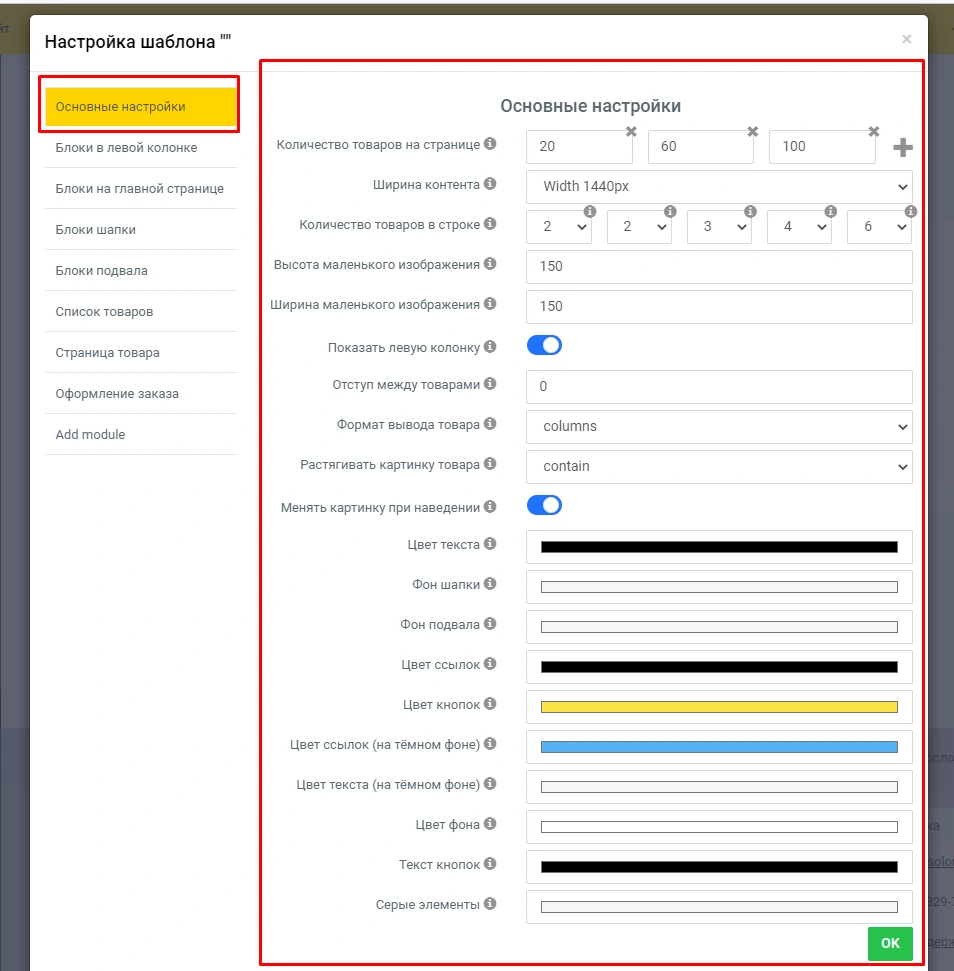The width and height of the screenshot is (954, 971).
Task: Click info icon beside Цвет кнопок label
Action: (490, 704)
